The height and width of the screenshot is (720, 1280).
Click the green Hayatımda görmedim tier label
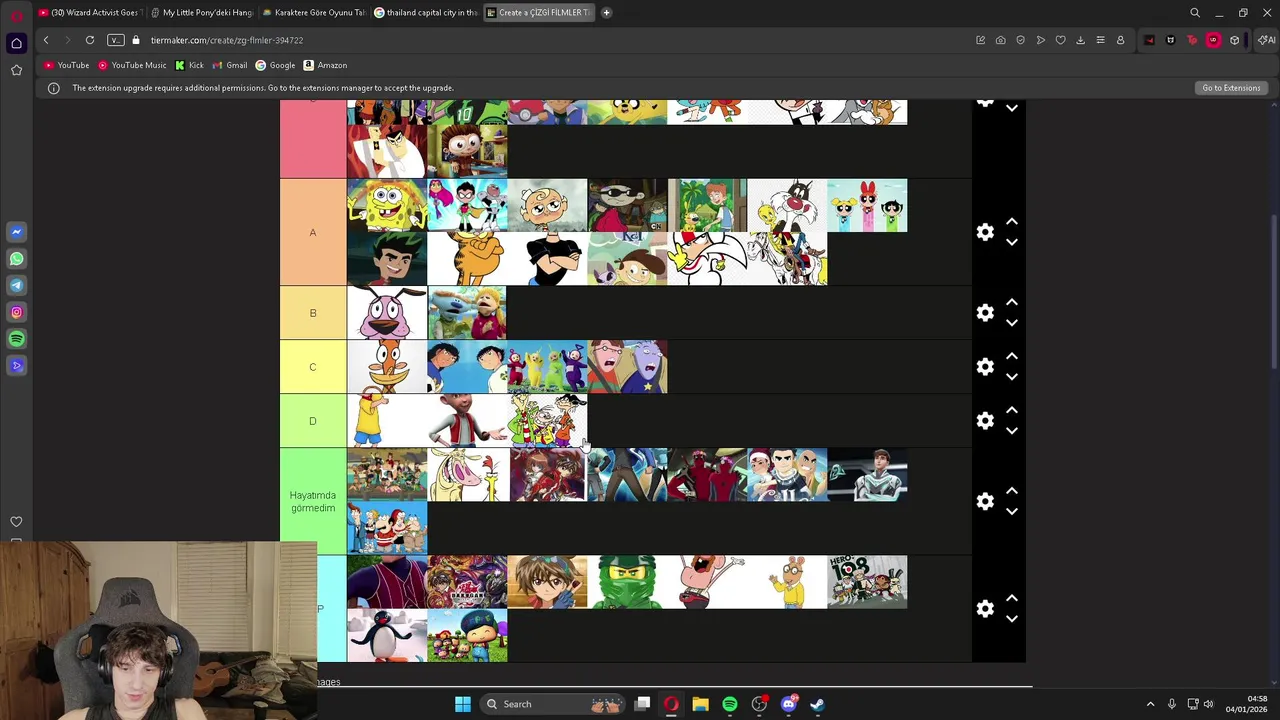[313, 501]
